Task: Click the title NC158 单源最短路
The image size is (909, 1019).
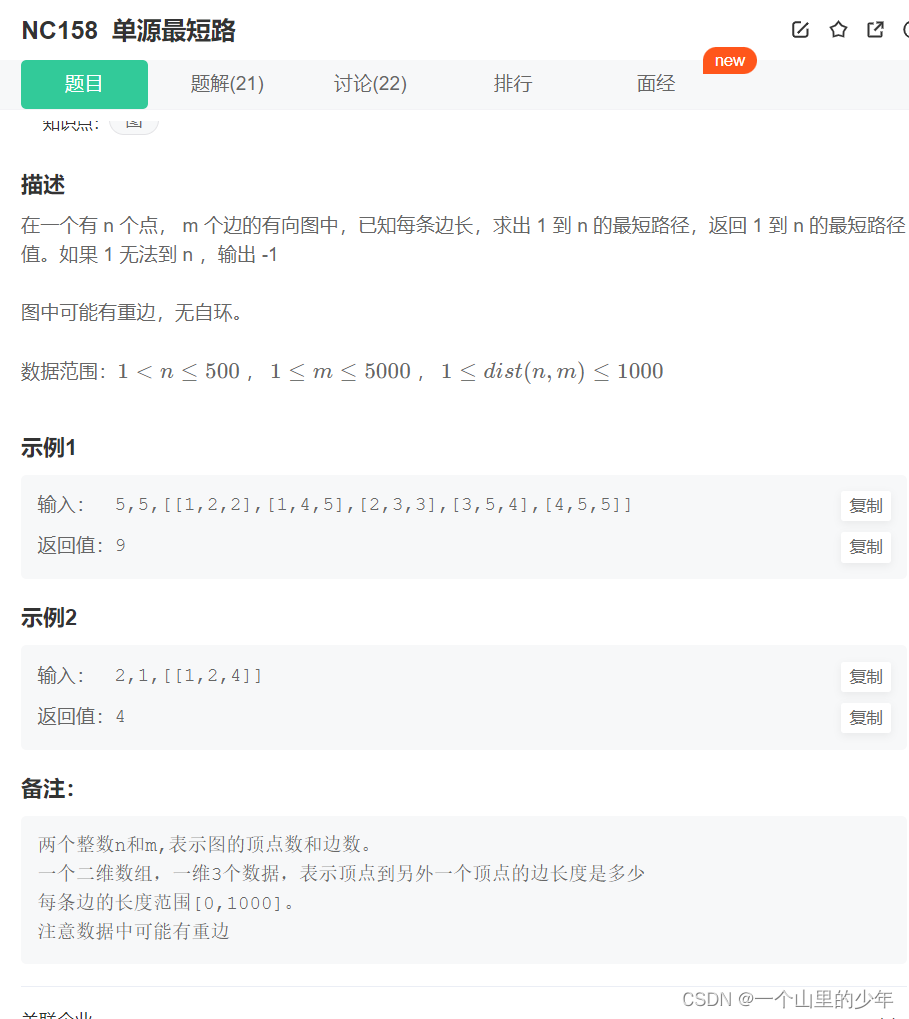Action: pyautogui.click(x=129, y=31)
